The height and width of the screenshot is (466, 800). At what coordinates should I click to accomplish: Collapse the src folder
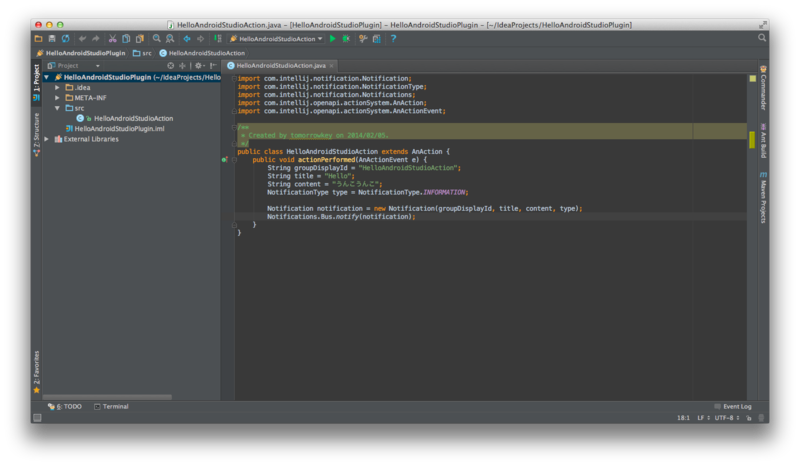tap(57, 108)
